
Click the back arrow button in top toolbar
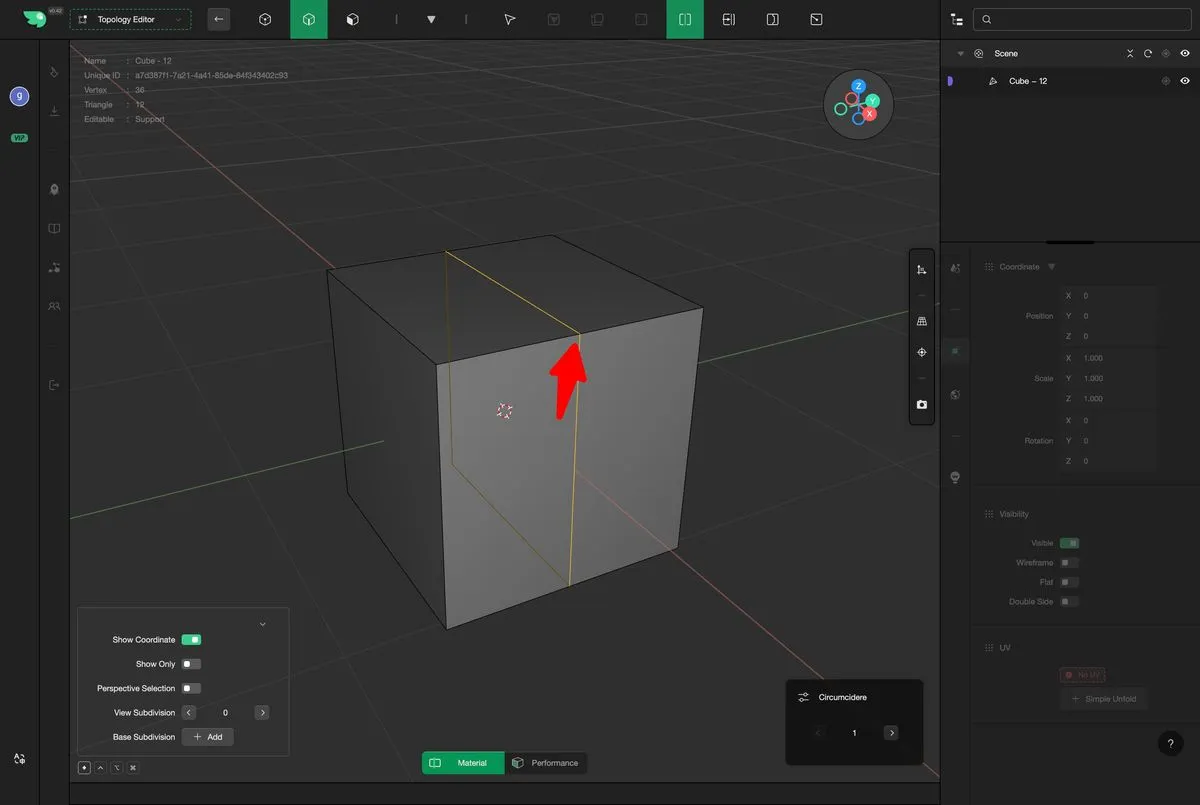[219, 19]
